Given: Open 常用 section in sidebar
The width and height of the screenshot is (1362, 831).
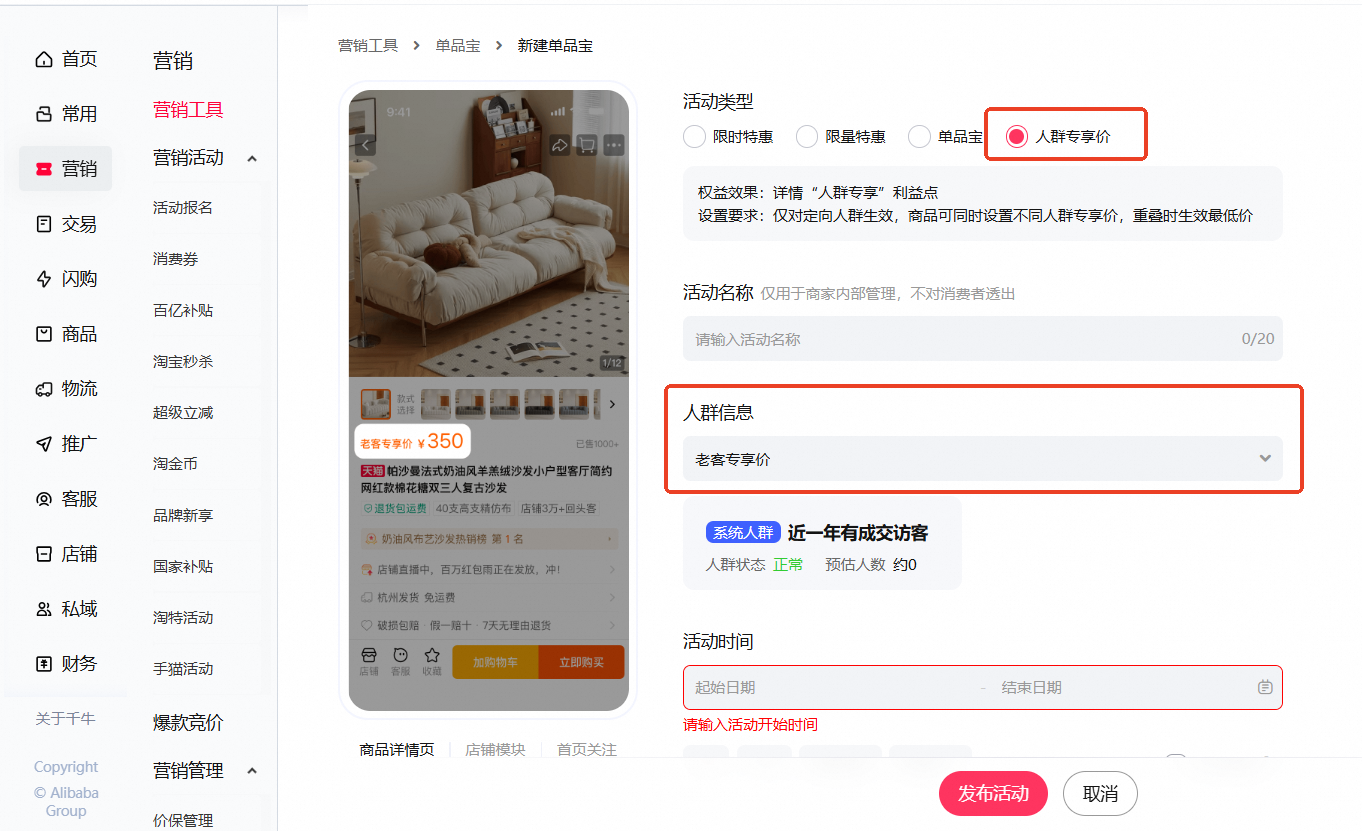Looking at the screenshot, I should pos(66,114).
